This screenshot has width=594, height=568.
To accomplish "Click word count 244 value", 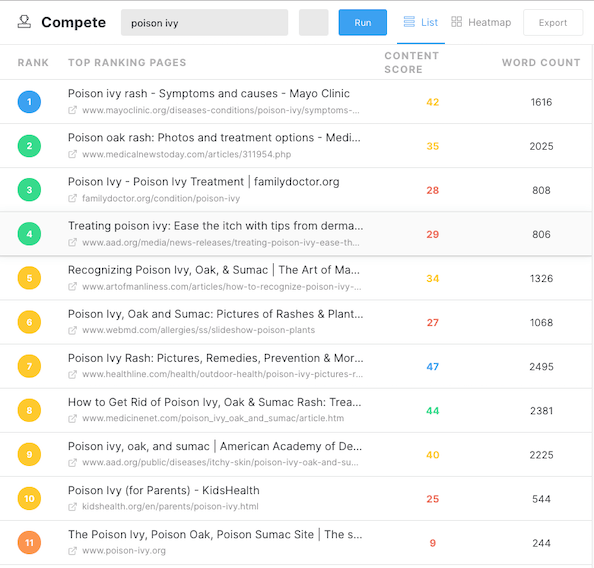I will 541,543.
